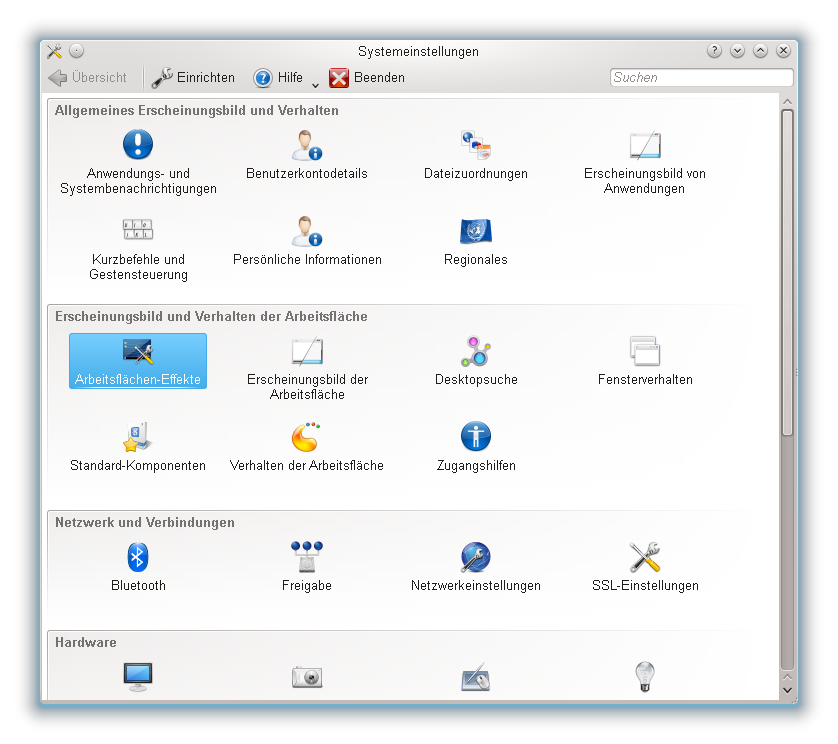Image resolution: width=838 pixels, height=744 pixels.
Task: Click Einrichten in the toolbar
Action: 193,78
